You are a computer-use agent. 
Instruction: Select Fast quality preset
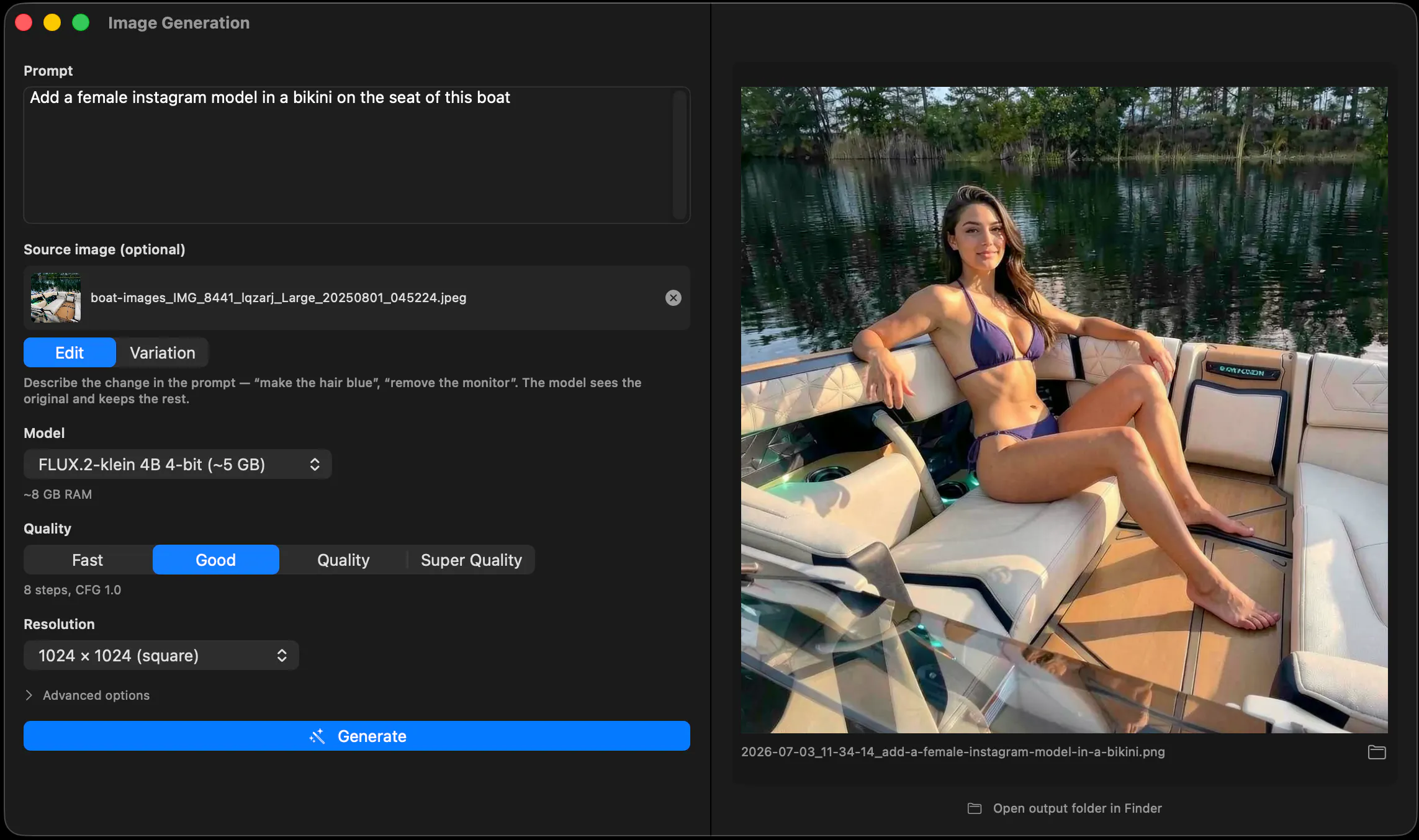pos(88,560)
